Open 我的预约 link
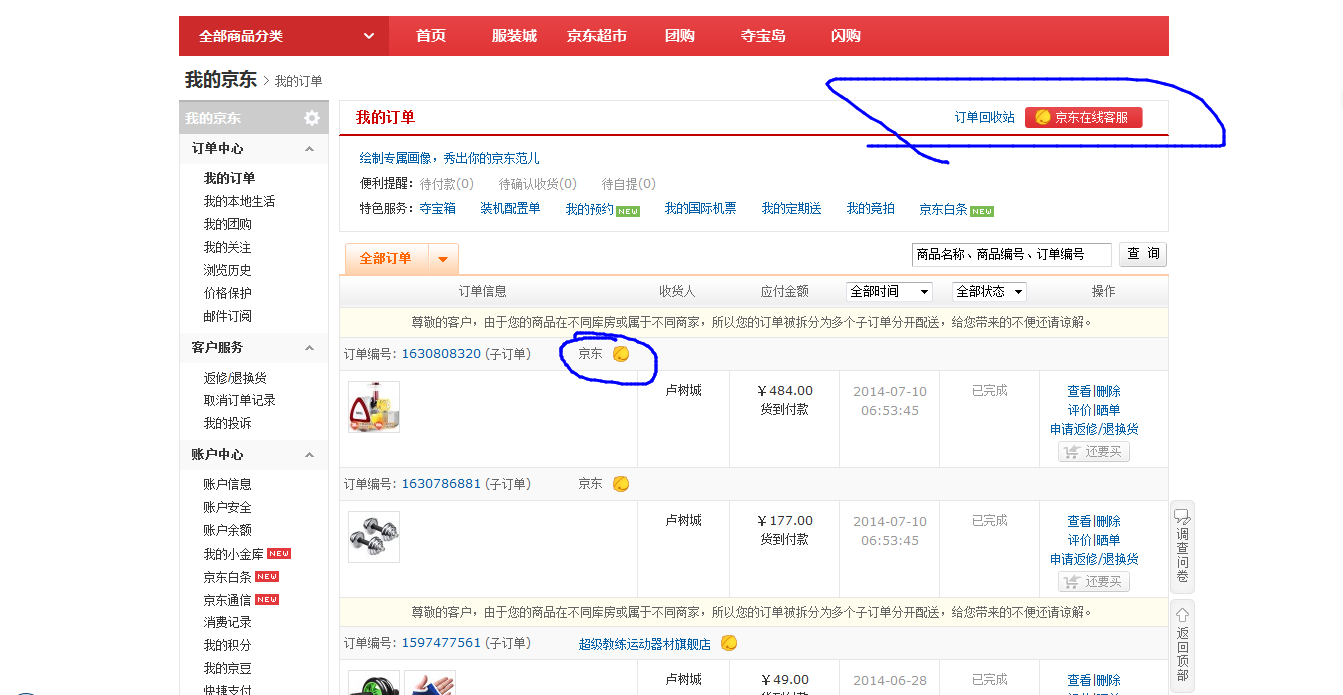 (590, 209)
